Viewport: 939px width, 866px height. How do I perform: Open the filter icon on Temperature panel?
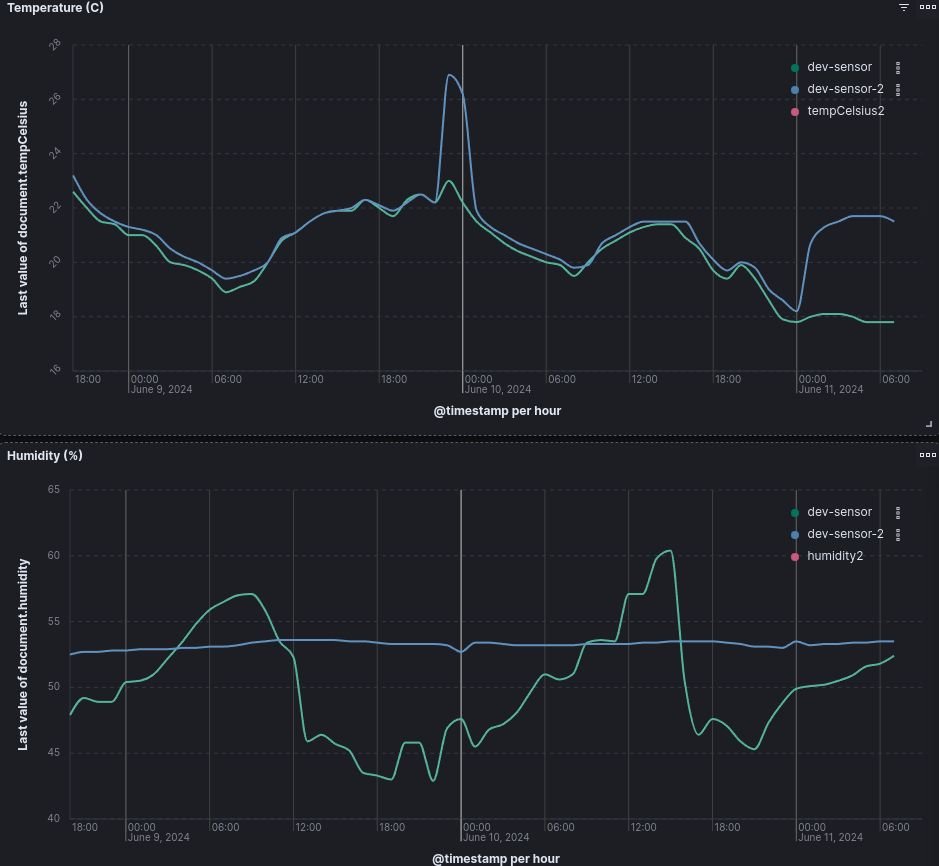point(904,7)
